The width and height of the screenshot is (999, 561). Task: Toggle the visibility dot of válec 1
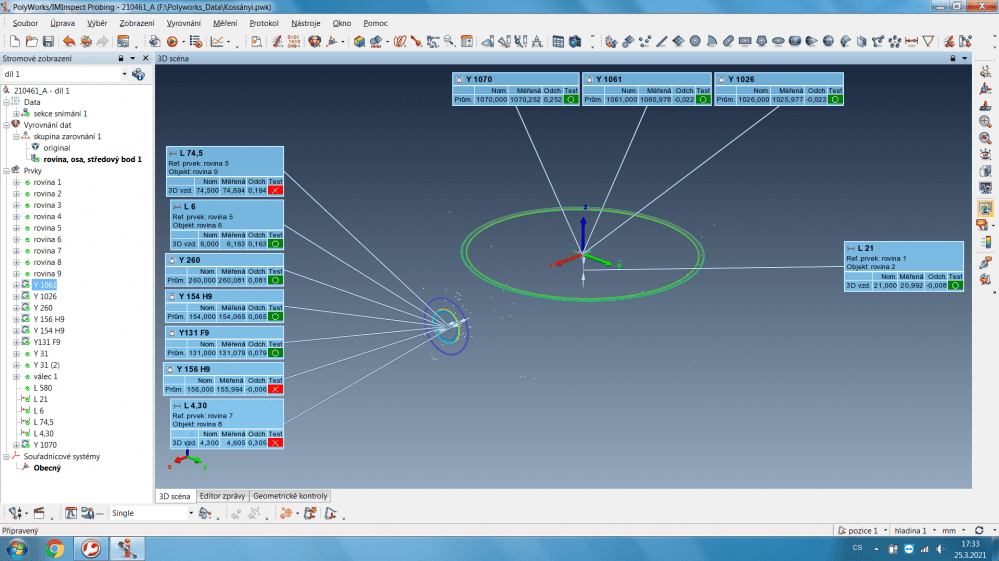click(x=27, y=376)
